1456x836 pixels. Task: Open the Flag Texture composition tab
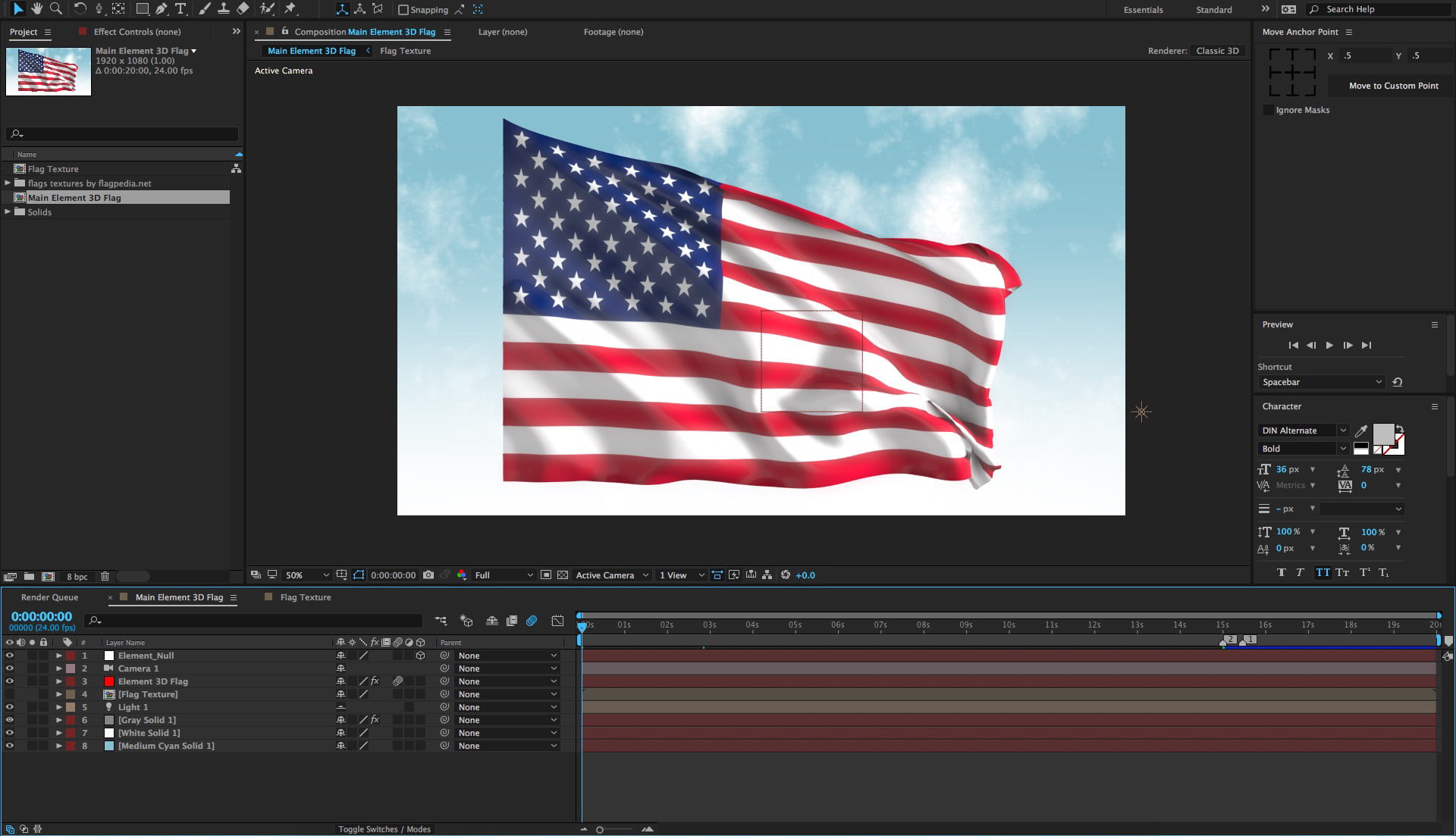pos(404,50)
